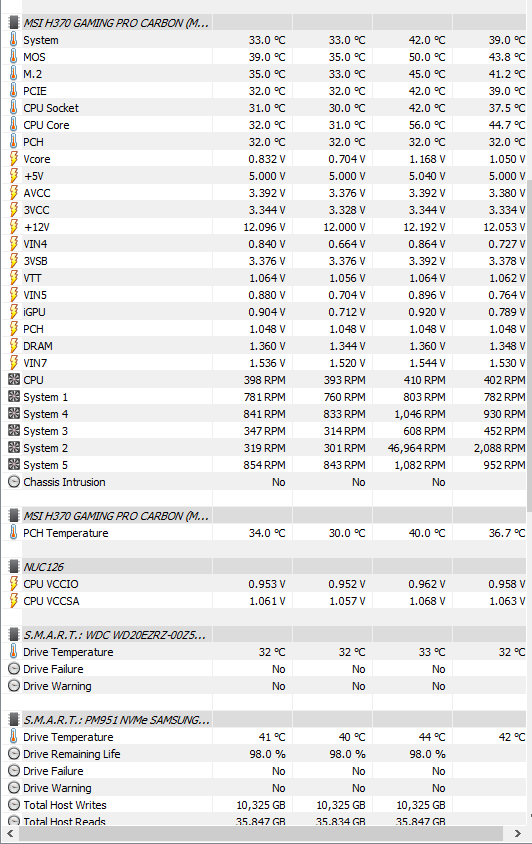Select the CPU VCCIO bolt icon
This screenshot has width=532, height=844.
13,583
